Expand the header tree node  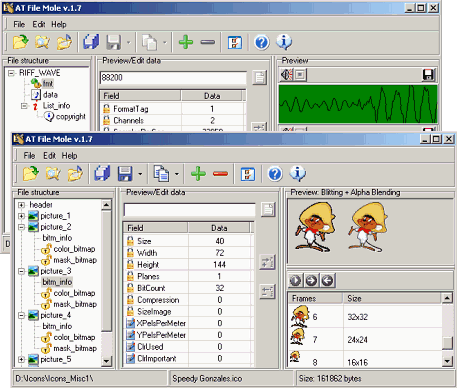[21, 205]
